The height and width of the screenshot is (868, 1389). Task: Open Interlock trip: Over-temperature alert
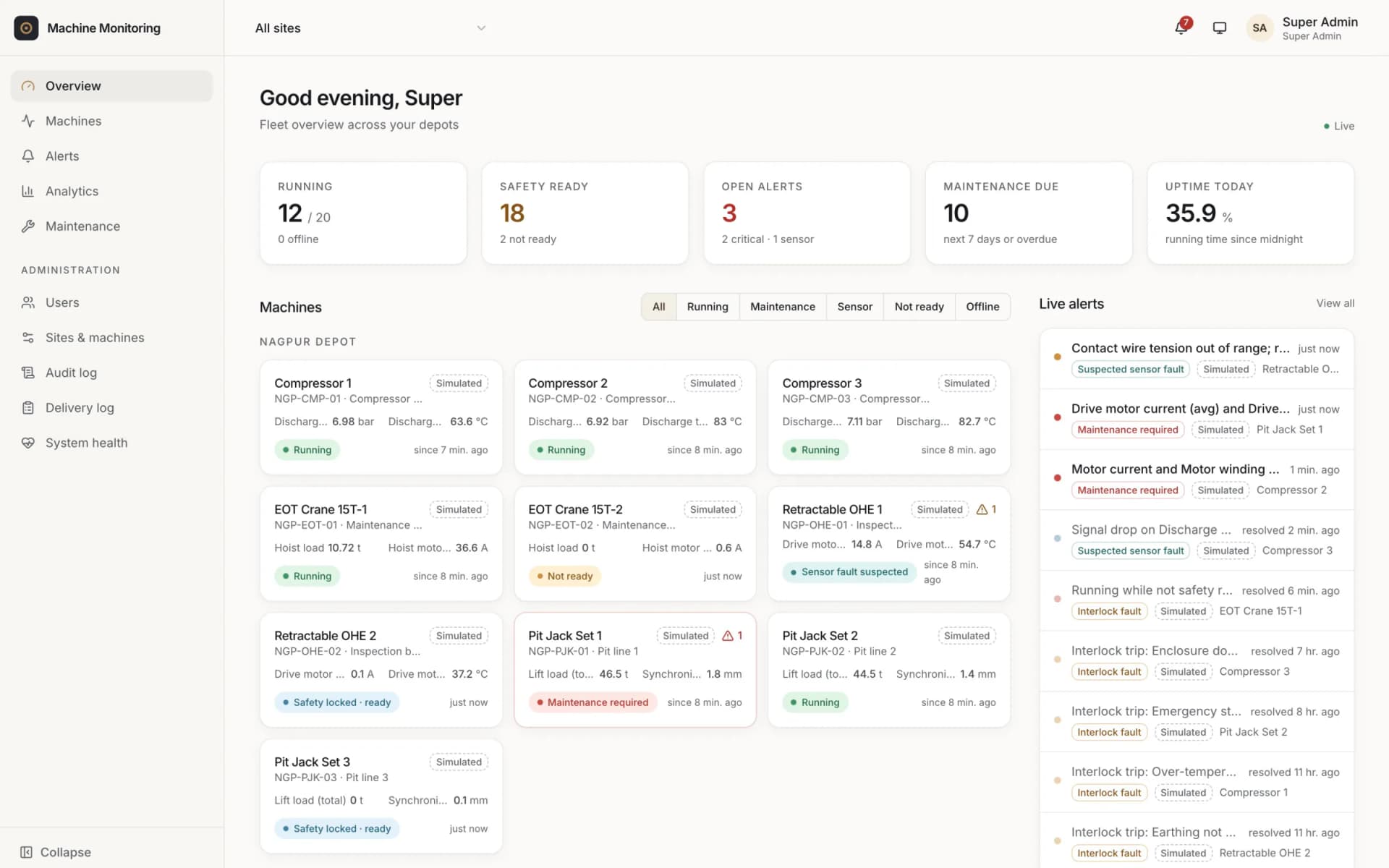click(1197, 783)
